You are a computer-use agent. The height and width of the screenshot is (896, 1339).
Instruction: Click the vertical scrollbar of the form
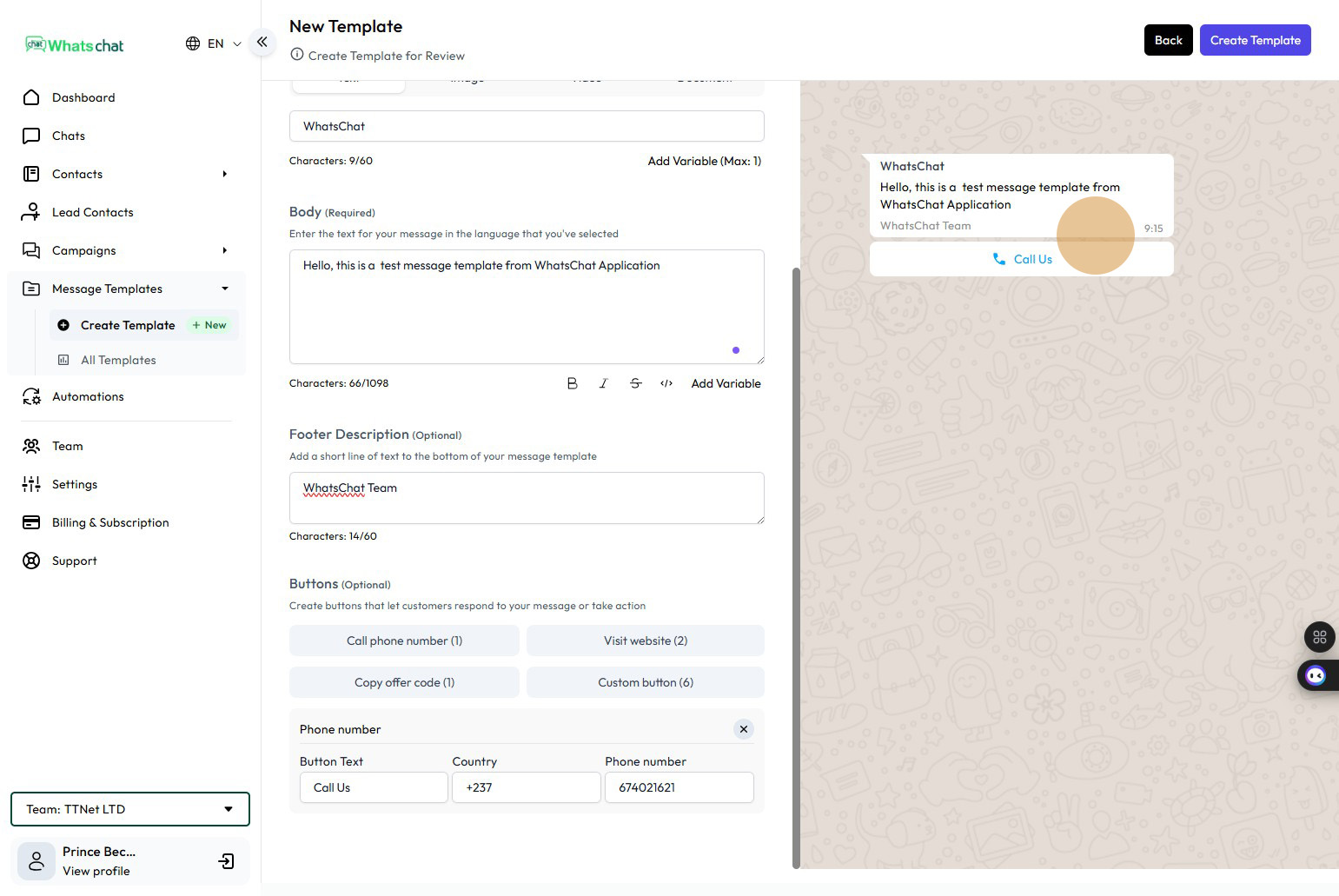(x=796, y=565)
